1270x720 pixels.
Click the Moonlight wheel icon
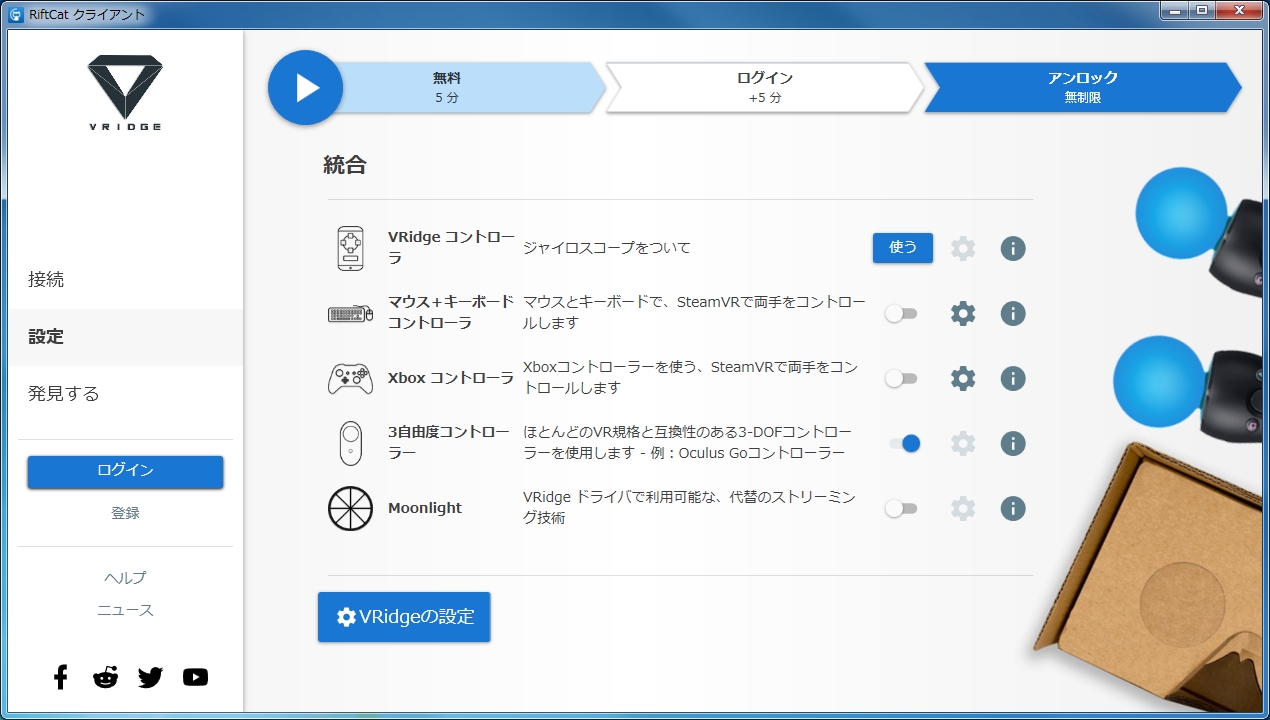point(350,508)
